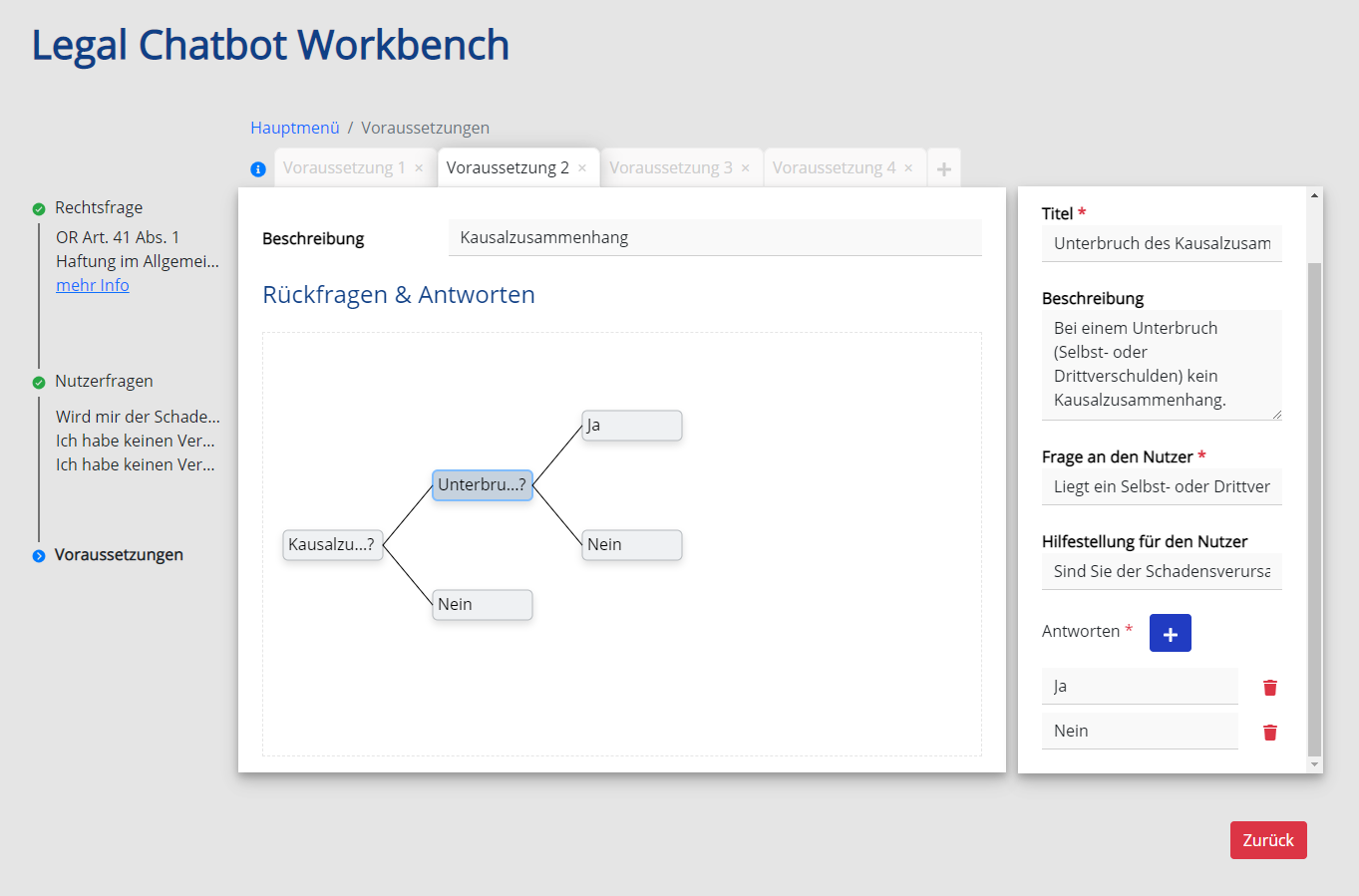Click the blue arrow icon next to Voraussetzungen

click(x=39, y=556)
